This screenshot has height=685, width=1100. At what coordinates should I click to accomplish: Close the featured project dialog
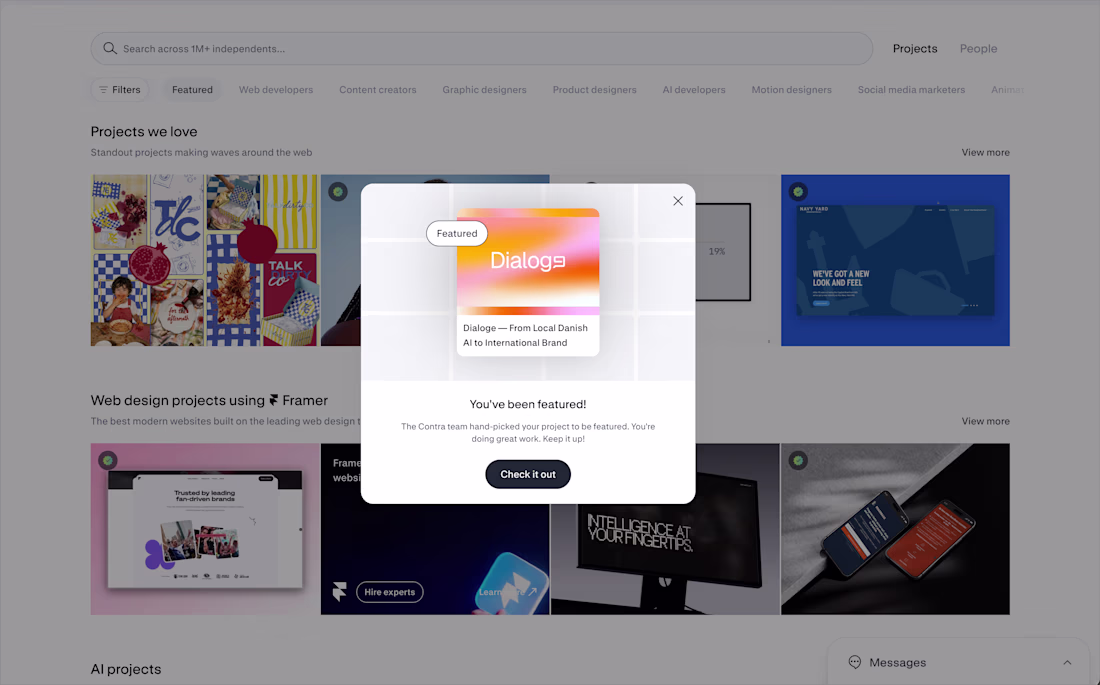coord(678,201)
